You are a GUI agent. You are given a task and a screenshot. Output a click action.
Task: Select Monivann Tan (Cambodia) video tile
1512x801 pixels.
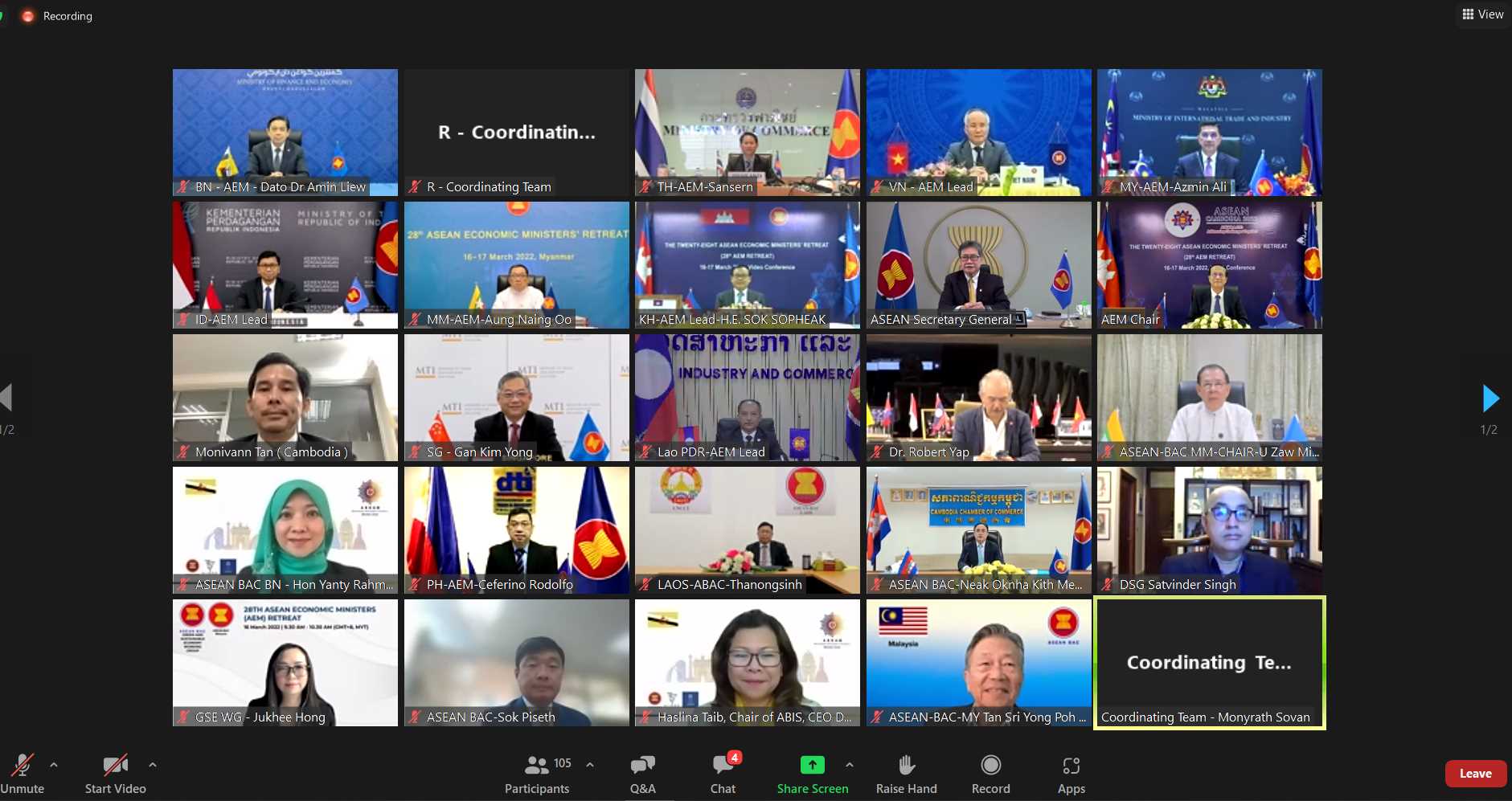(285, 398)
